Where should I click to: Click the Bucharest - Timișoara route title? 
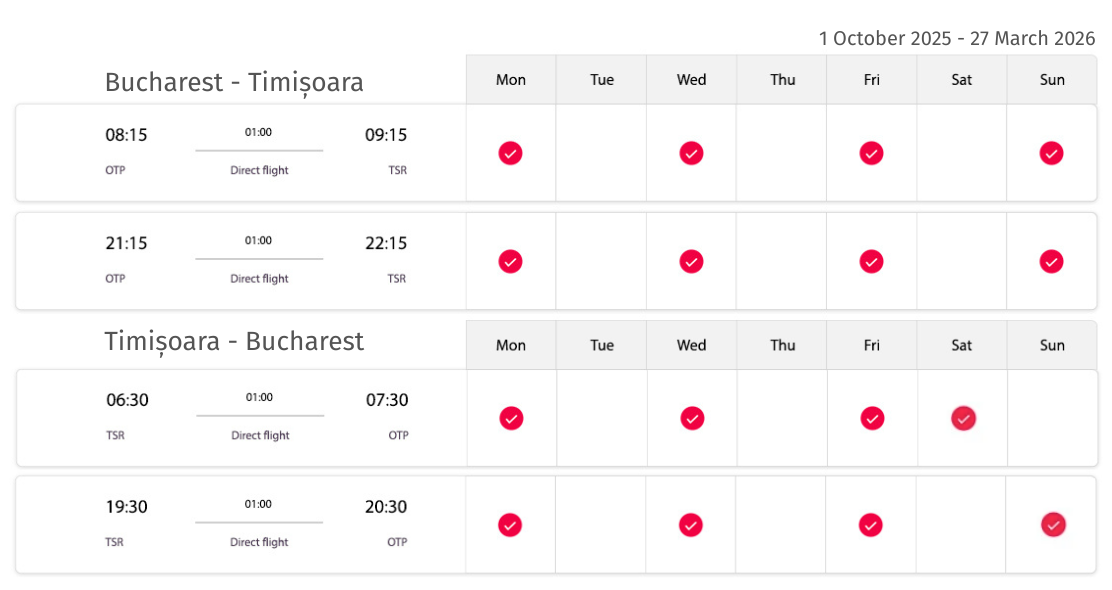234,83
